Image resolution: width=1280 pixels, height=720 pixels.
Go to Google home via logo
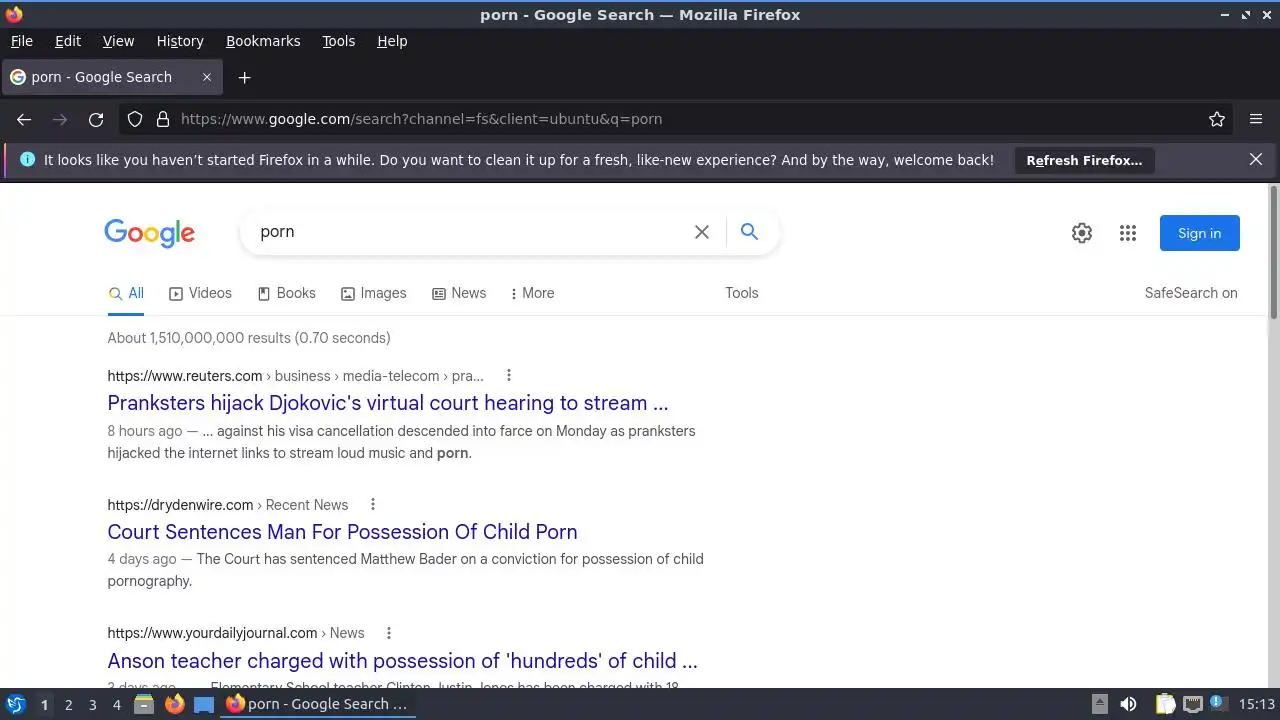click(150, 233)
